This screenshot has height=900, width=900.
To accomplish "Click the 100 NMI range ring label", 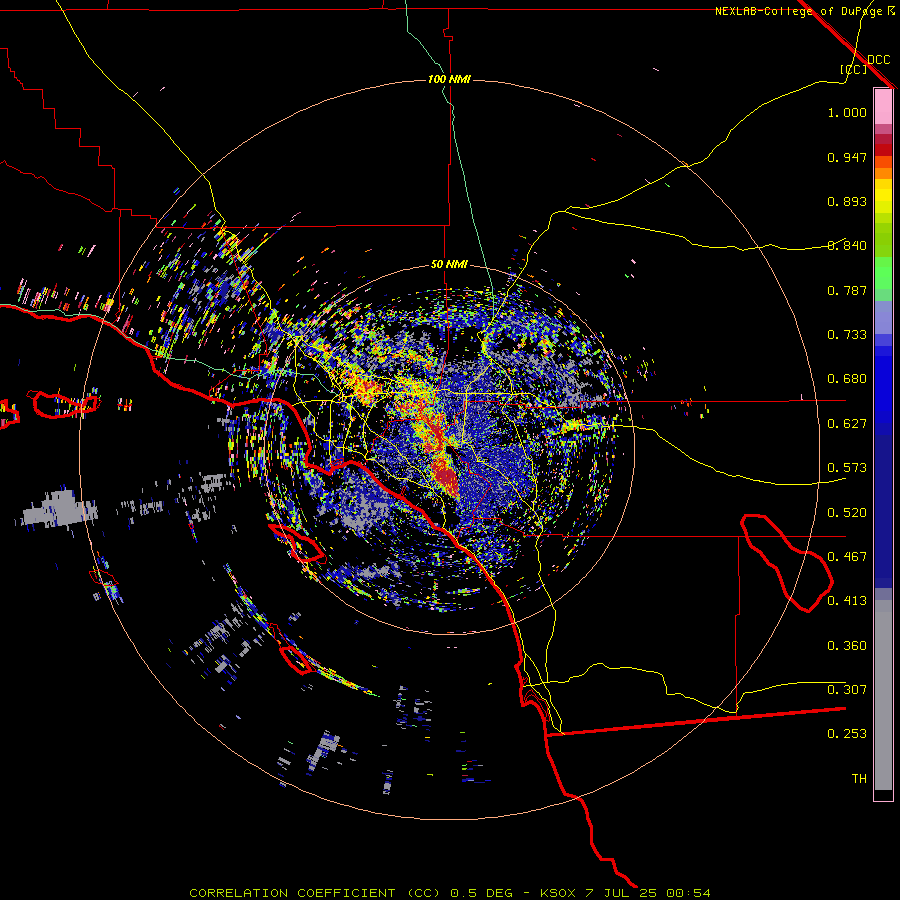I will coord(449,79).
